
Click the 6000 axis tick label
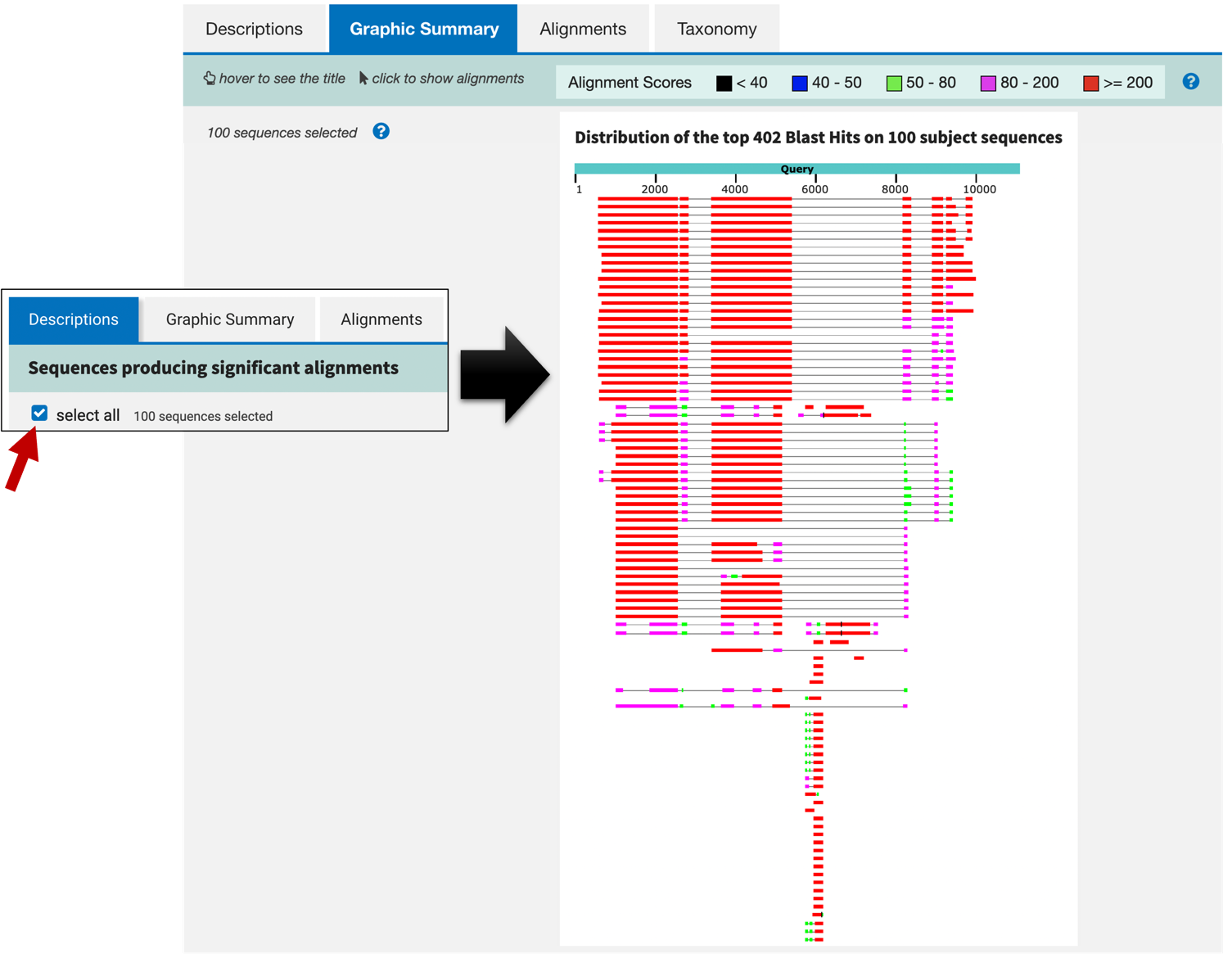coord(815,189)
